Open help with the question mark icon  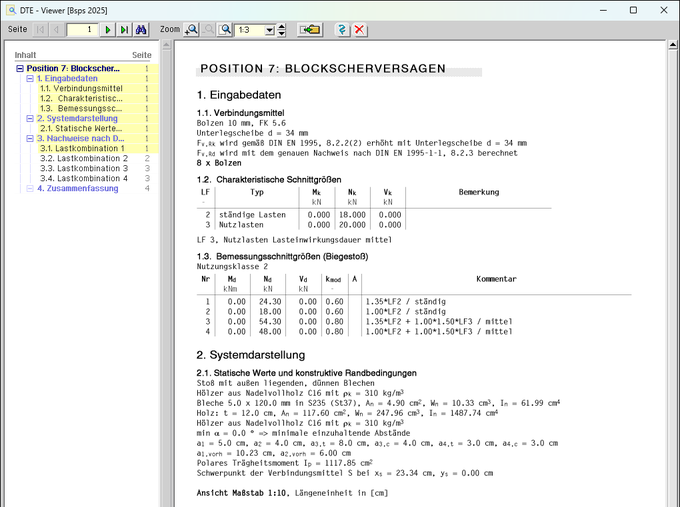pyautogui.click(x=342, y=30)
